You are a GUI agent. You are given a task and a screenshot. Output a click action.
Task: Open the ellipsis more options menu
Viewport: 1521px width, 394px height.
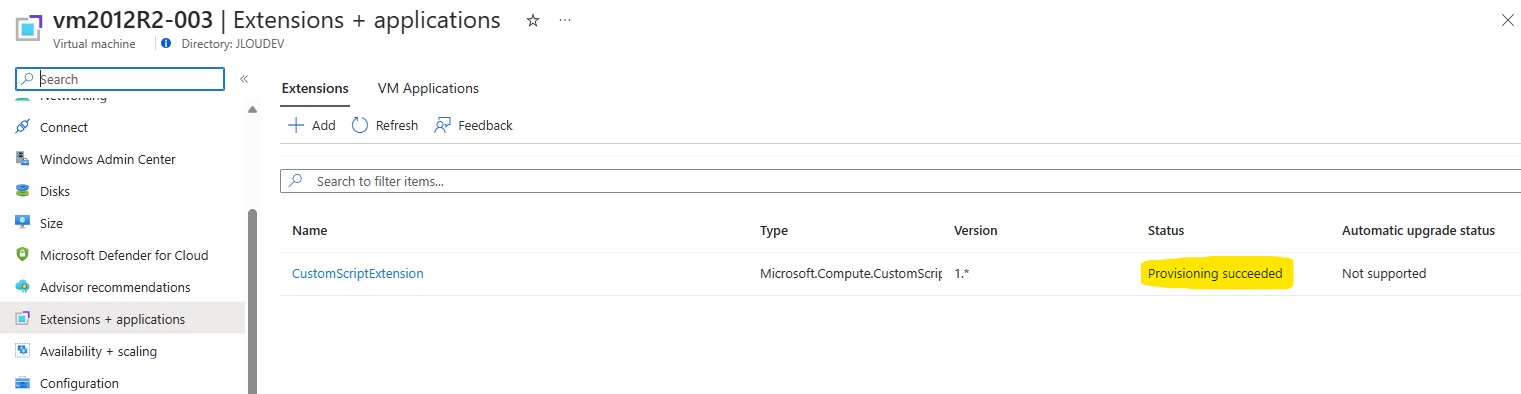566,20
